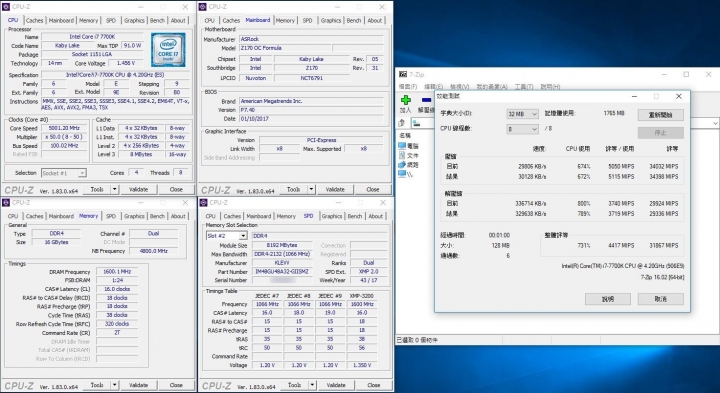Screen dimensions: 720x393
Task: Click the blue minus Extract icon in 7-Zip
Action: 427,100
